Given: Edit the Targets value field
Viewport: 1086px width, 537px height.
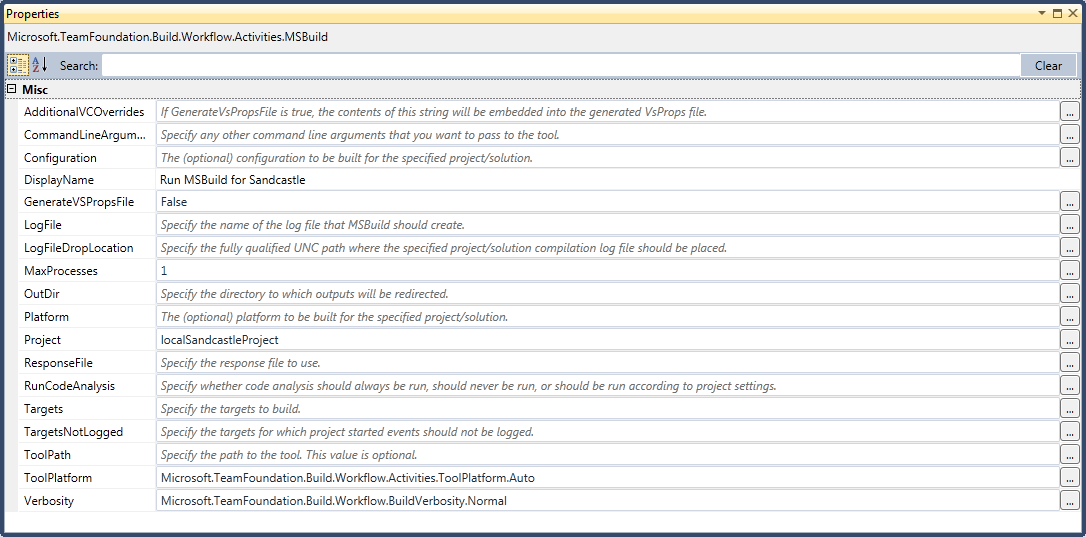Looking at the screenshot, I should [x=607, y=408].
